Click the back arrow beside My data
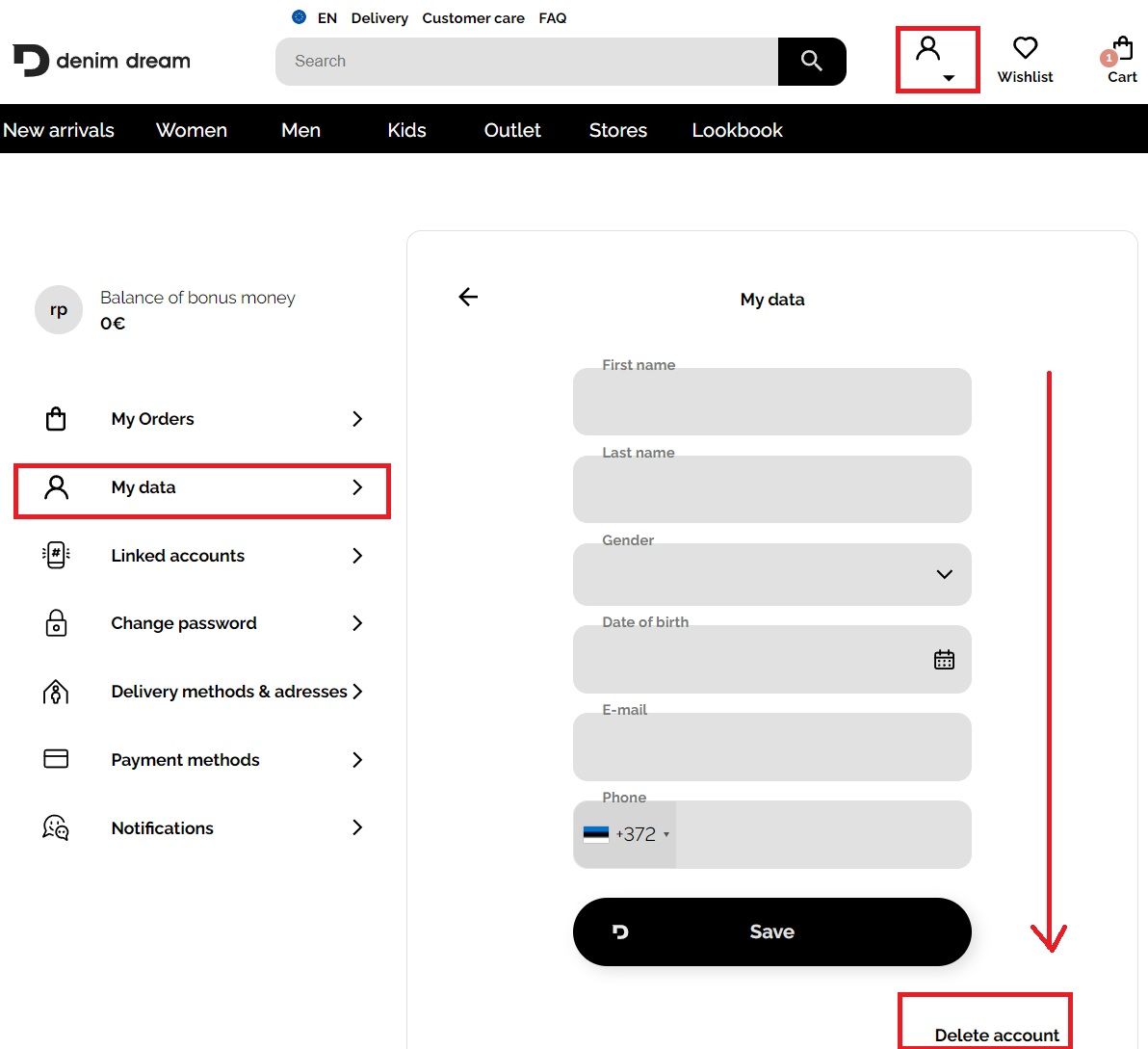This screenshot has height=1049, width=1148. pyautogui.click(x=468, y=297)
